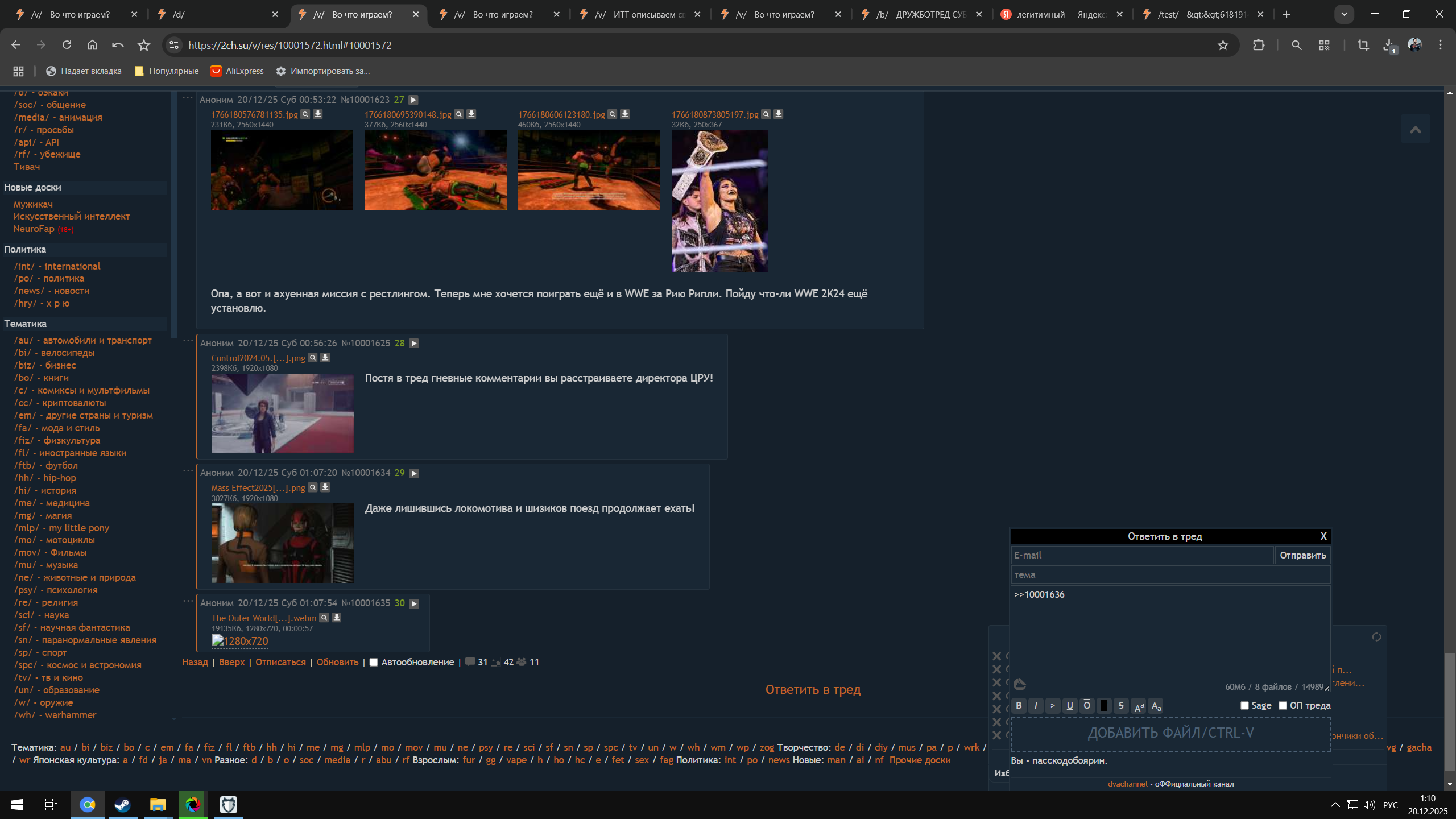Open the browser tab list dropdown
This screenshot has width=1456, height=819.
pos(1344,14)
